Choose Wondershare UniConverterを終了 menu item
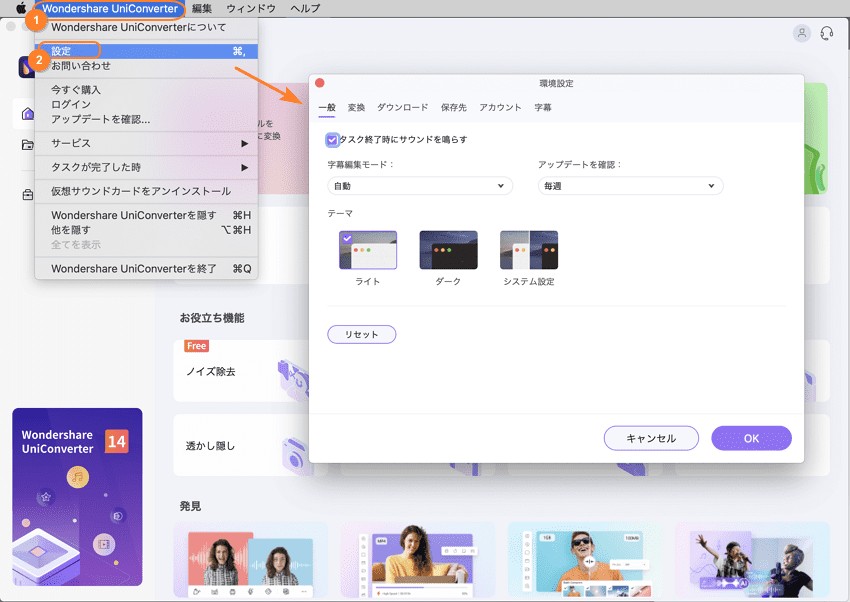Viewport: 850px width, 602px height. tap(146, 269)
